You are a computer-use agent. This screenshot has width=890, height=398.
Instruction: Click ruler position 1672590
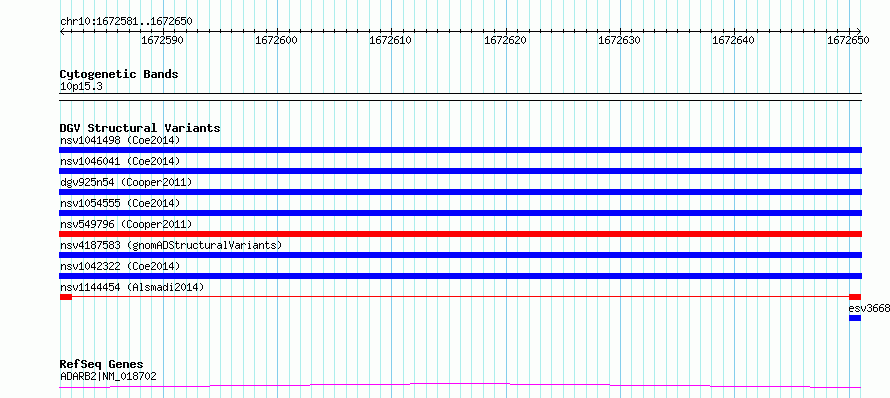pos(162,40)
